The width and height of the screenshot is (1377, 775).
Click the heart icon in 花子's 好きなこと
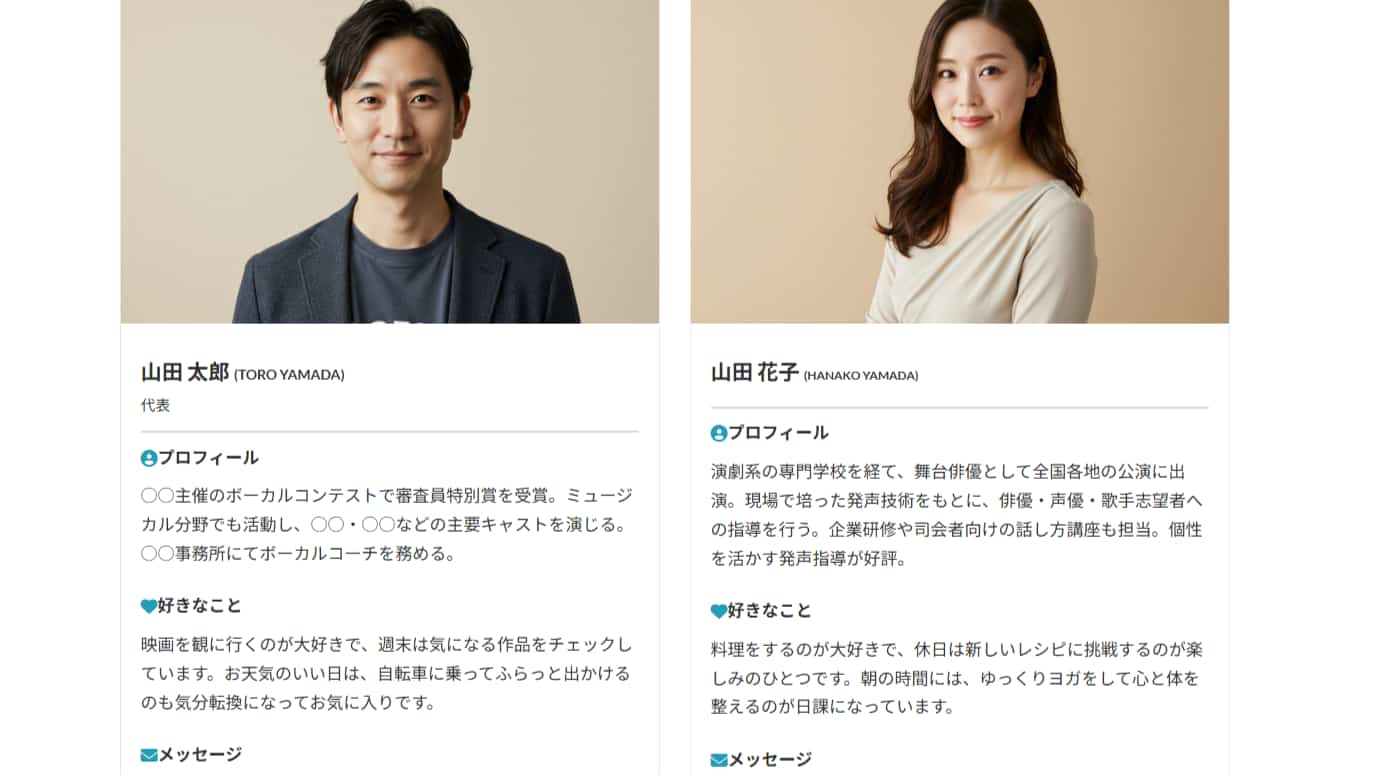pos(719,611)
